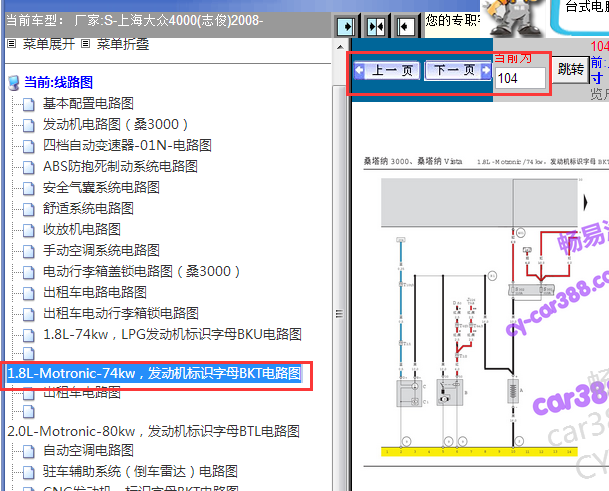The width and height of the screenshot is (609, 491).
Task: Click the cartoon mechanic mascot image
Action: click(513, 19)
